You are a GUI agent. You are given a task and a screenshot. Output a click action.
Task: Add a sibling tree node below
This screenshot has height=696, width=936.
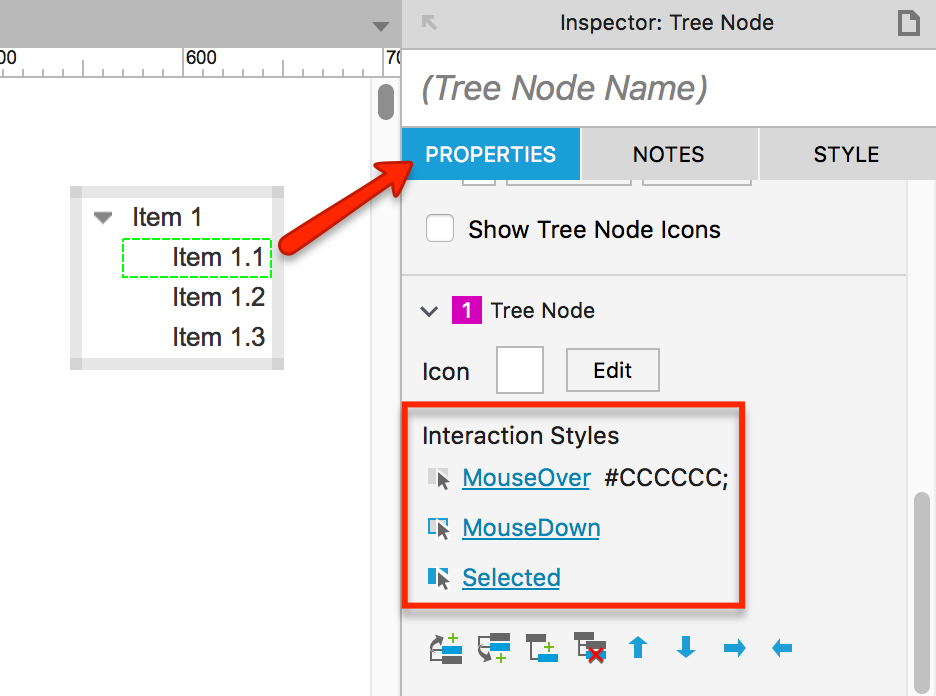pos(494,648)
